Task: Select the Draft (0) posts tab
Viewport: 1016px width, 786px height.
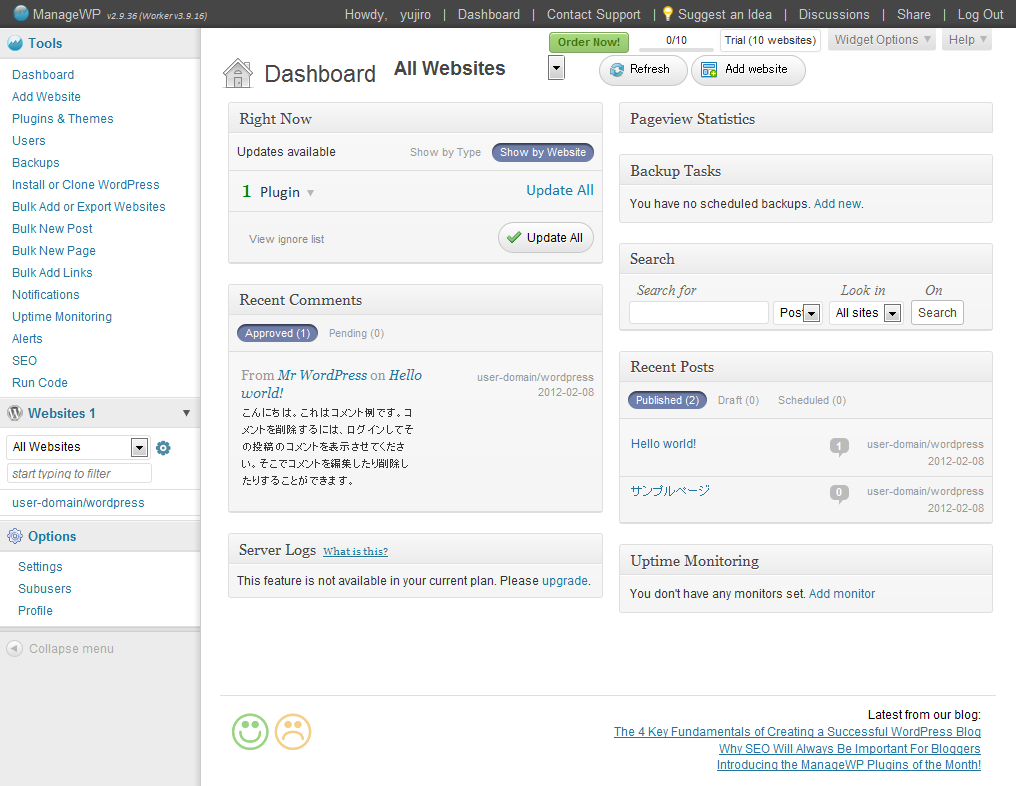Action: pos(738,400)
